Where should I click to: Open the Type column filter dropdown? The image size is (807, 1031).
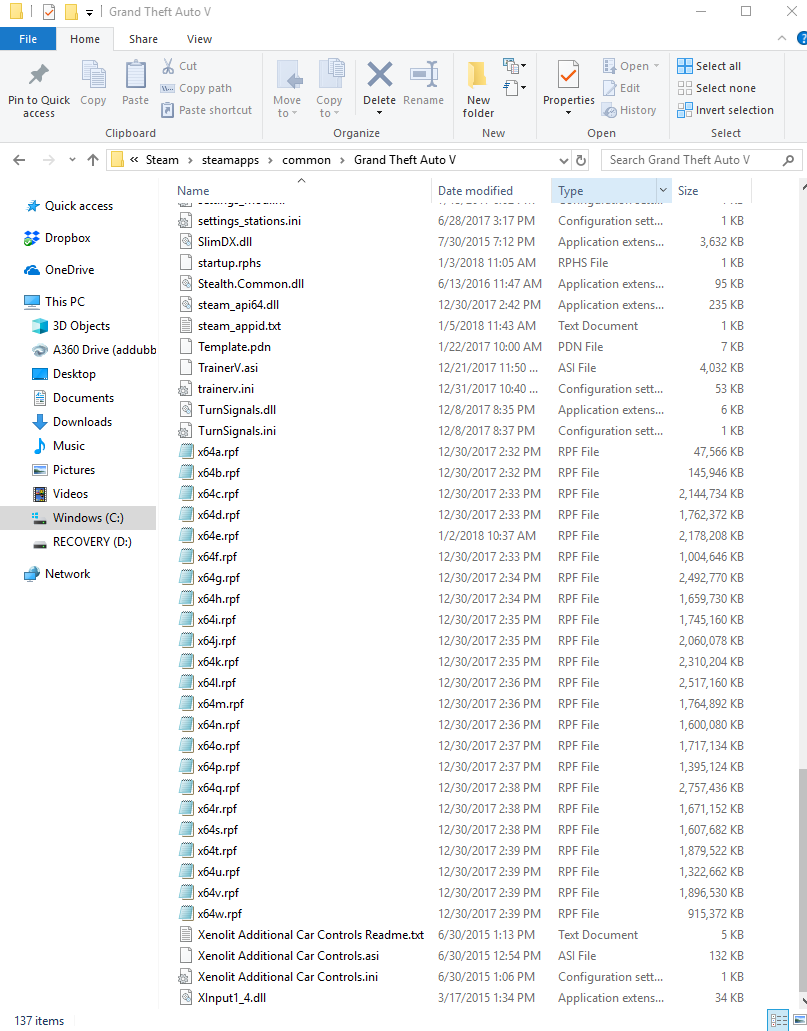[663, 191]
